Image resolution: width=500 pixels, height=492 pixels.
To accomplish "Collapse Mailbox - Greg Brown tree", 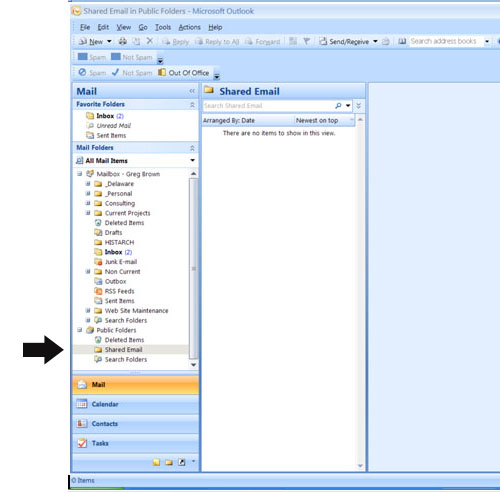I will point(80,174).
